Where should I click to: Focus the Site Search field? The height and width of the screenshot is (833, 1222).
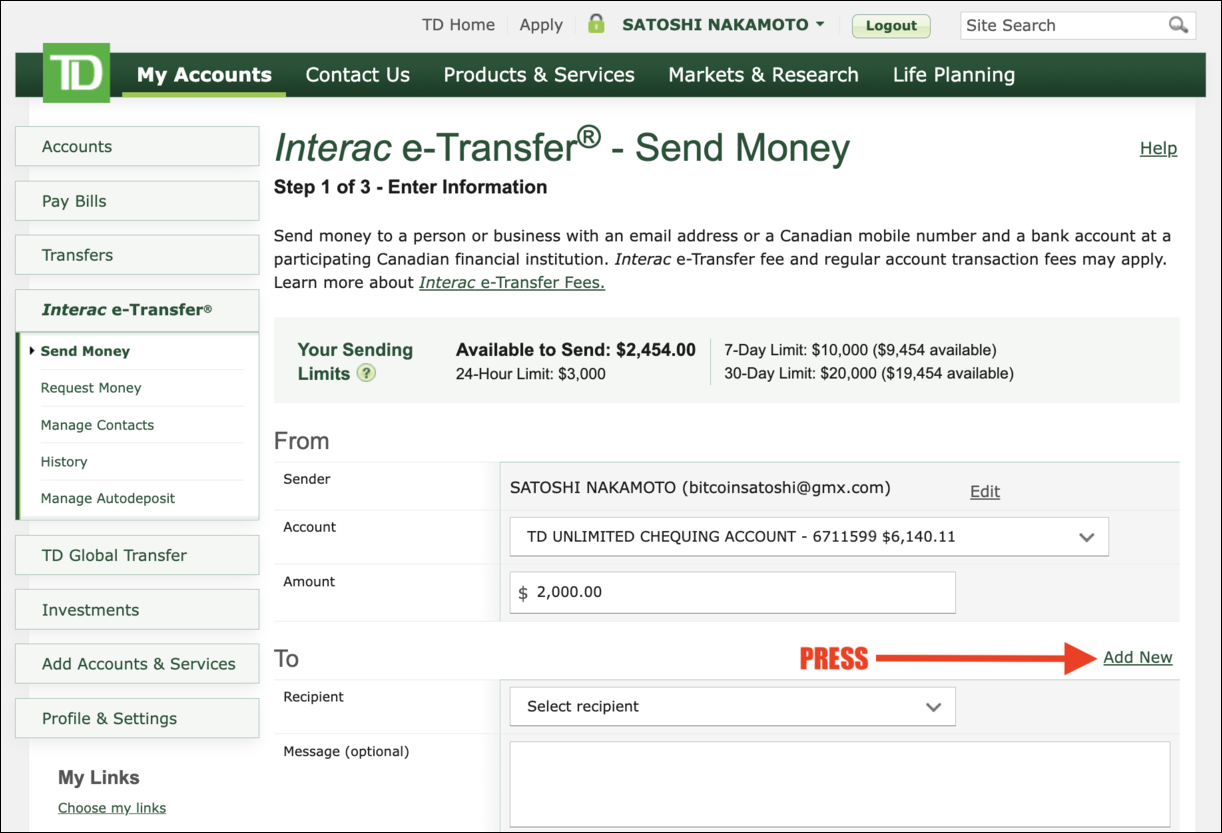[1064, 25]
